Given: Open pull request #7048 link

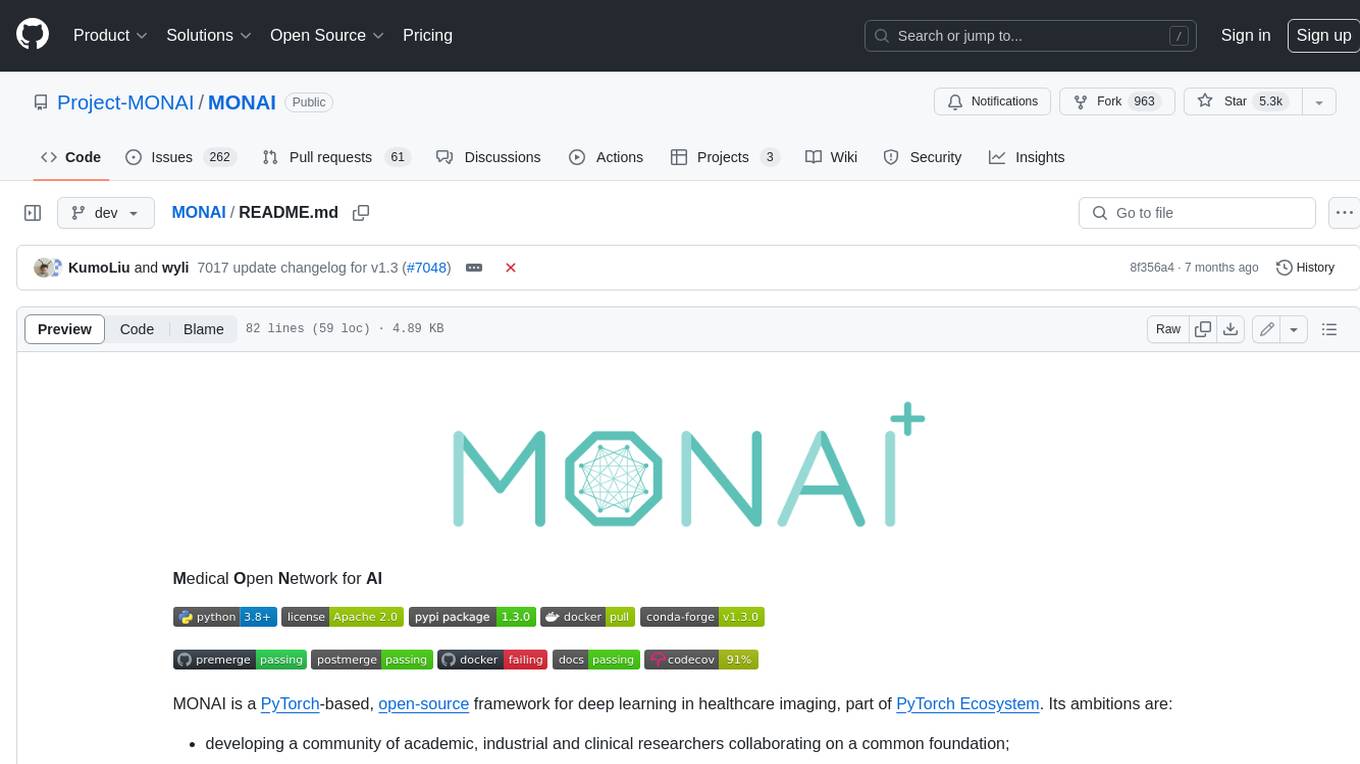Looking at the screenshot, I should tap(429, 268).
